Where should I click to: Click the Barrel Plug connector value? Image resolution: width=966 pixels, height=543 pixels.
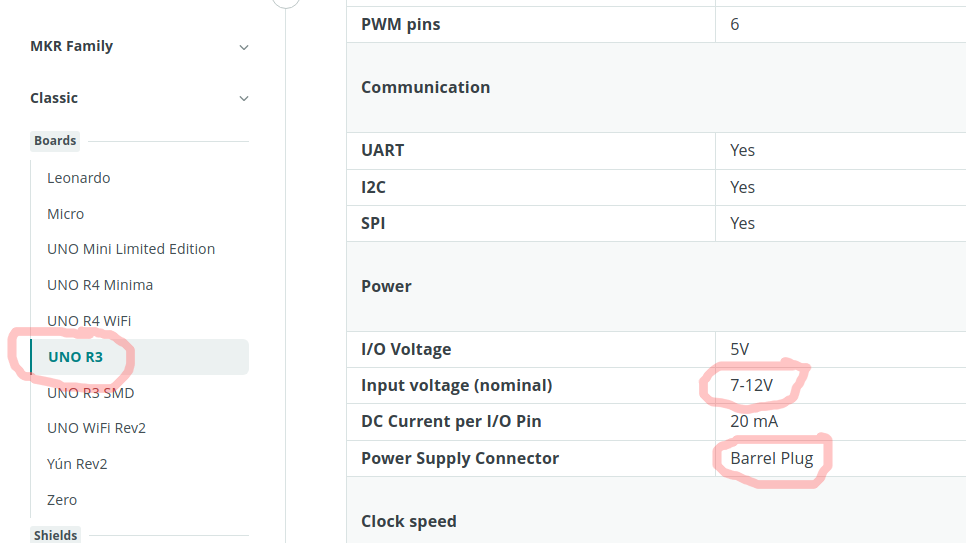pyautogui.click(x=772, y=459)
